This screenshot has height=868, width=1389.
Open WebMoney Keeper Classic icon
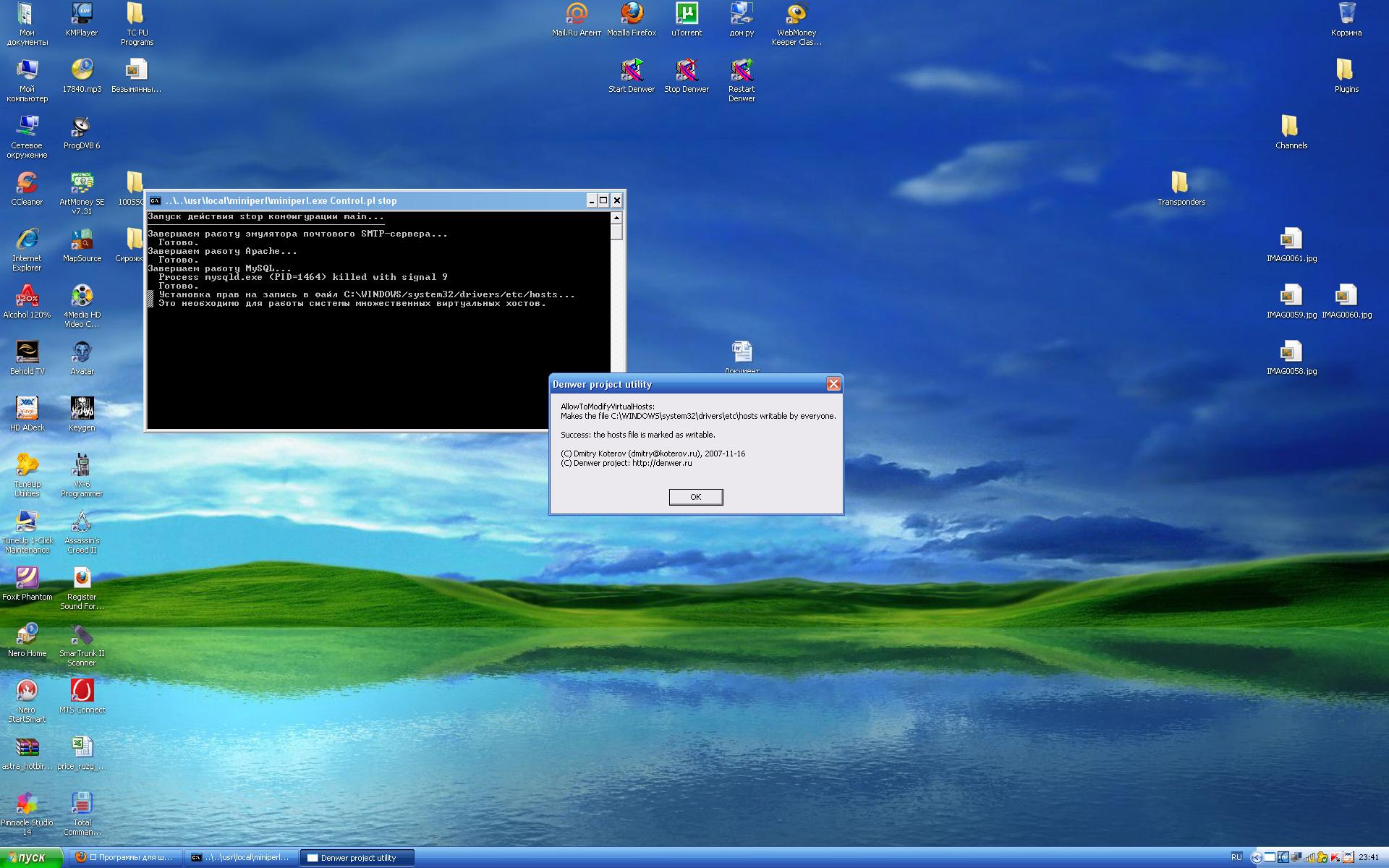tap(797, 14)
